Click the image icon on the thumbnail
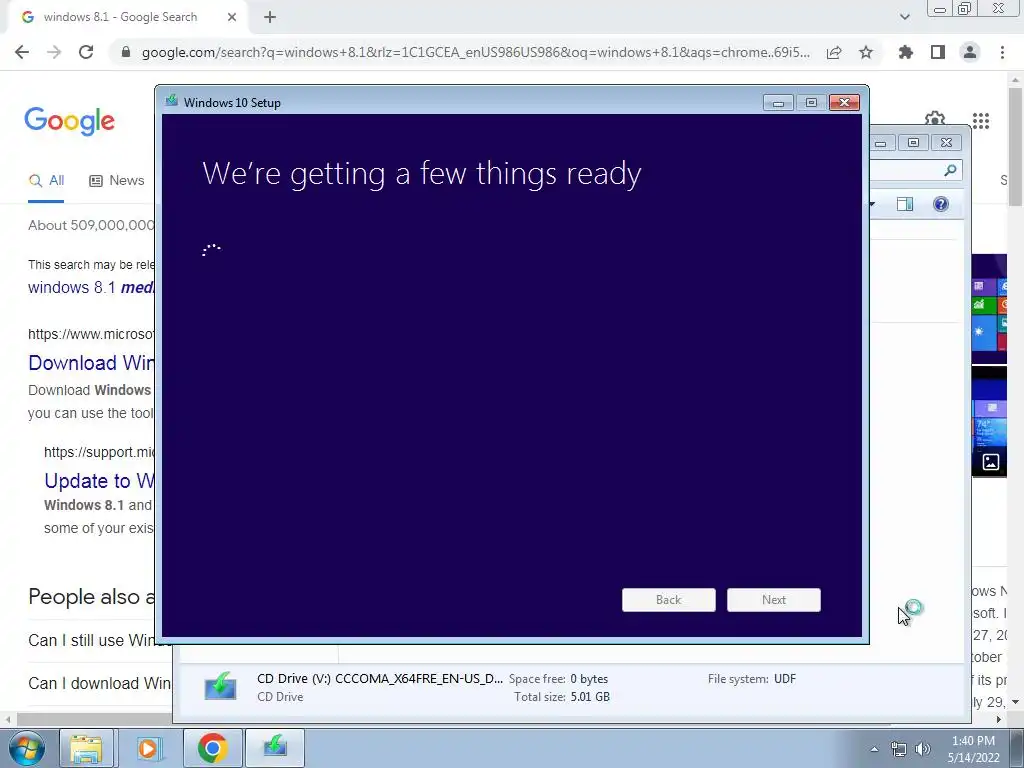 990,462
